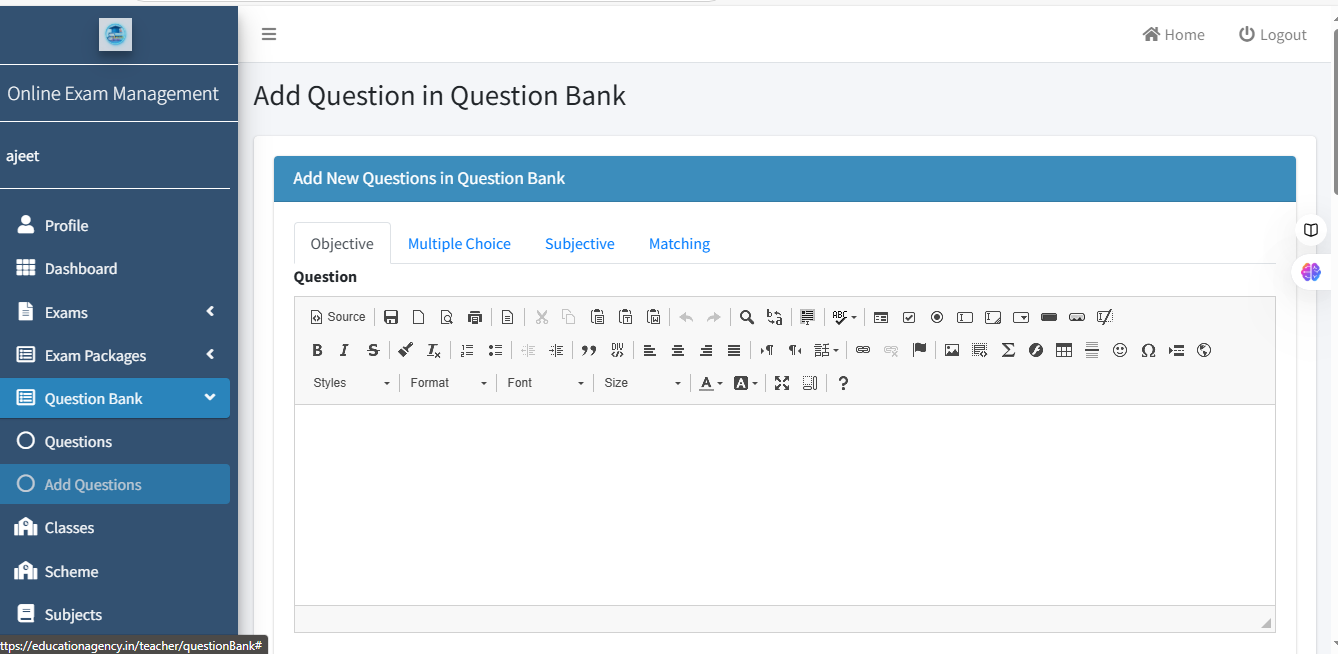Open the Styles dropdown
Viewport: 1338px width, 654px height.
[351, 383]
